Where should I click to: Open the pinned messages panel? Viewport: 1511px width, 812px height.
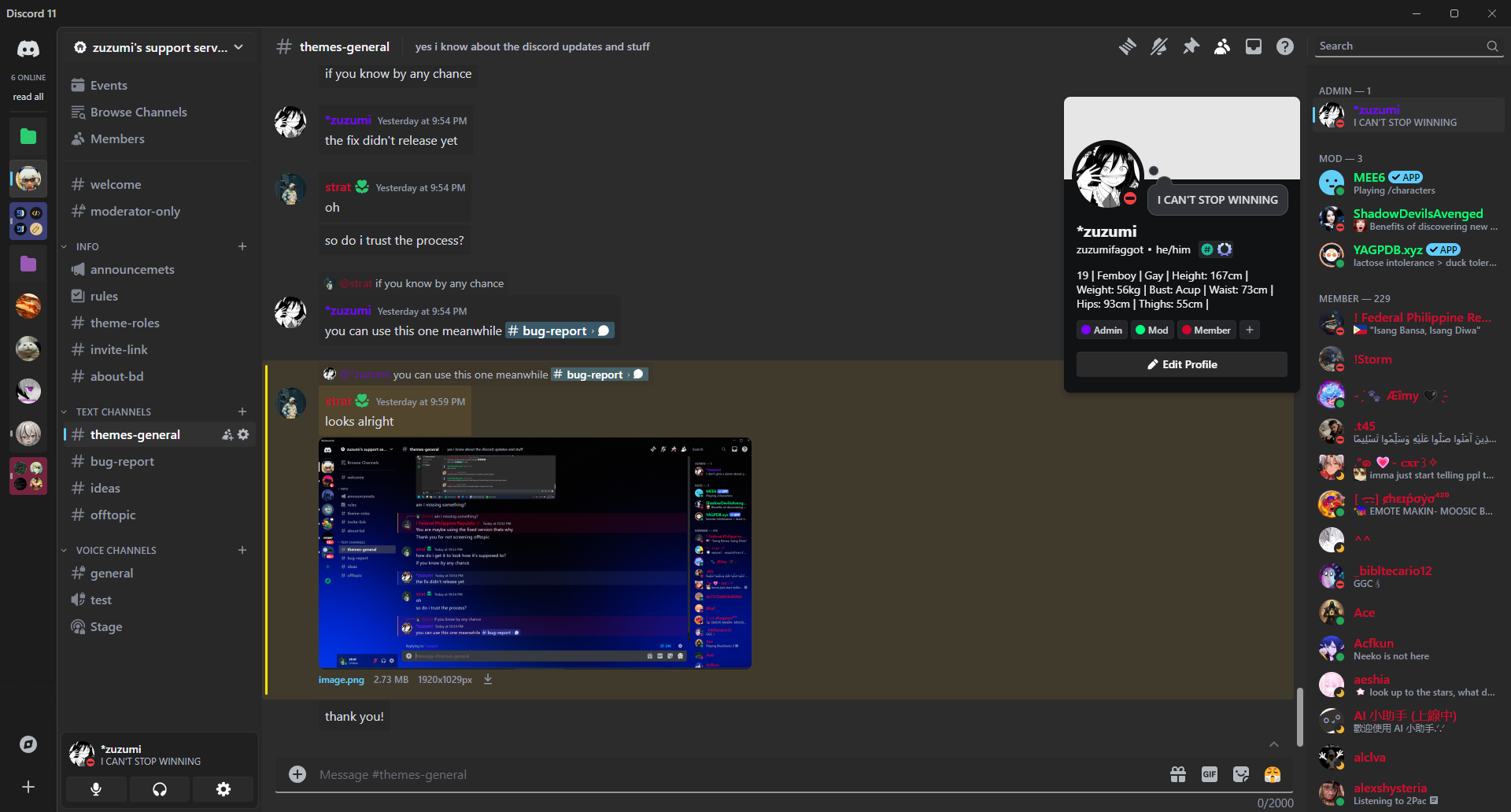click(x=1191, y=46)
